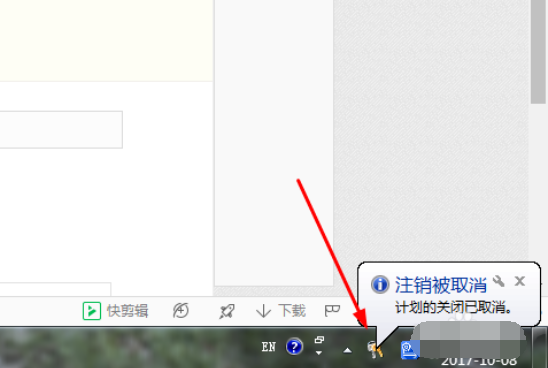The height and width of the screenshot is (368, 548).
Task: Show hidden tray icons arrow
Action: pyautogui.click(x=347, y=350)
